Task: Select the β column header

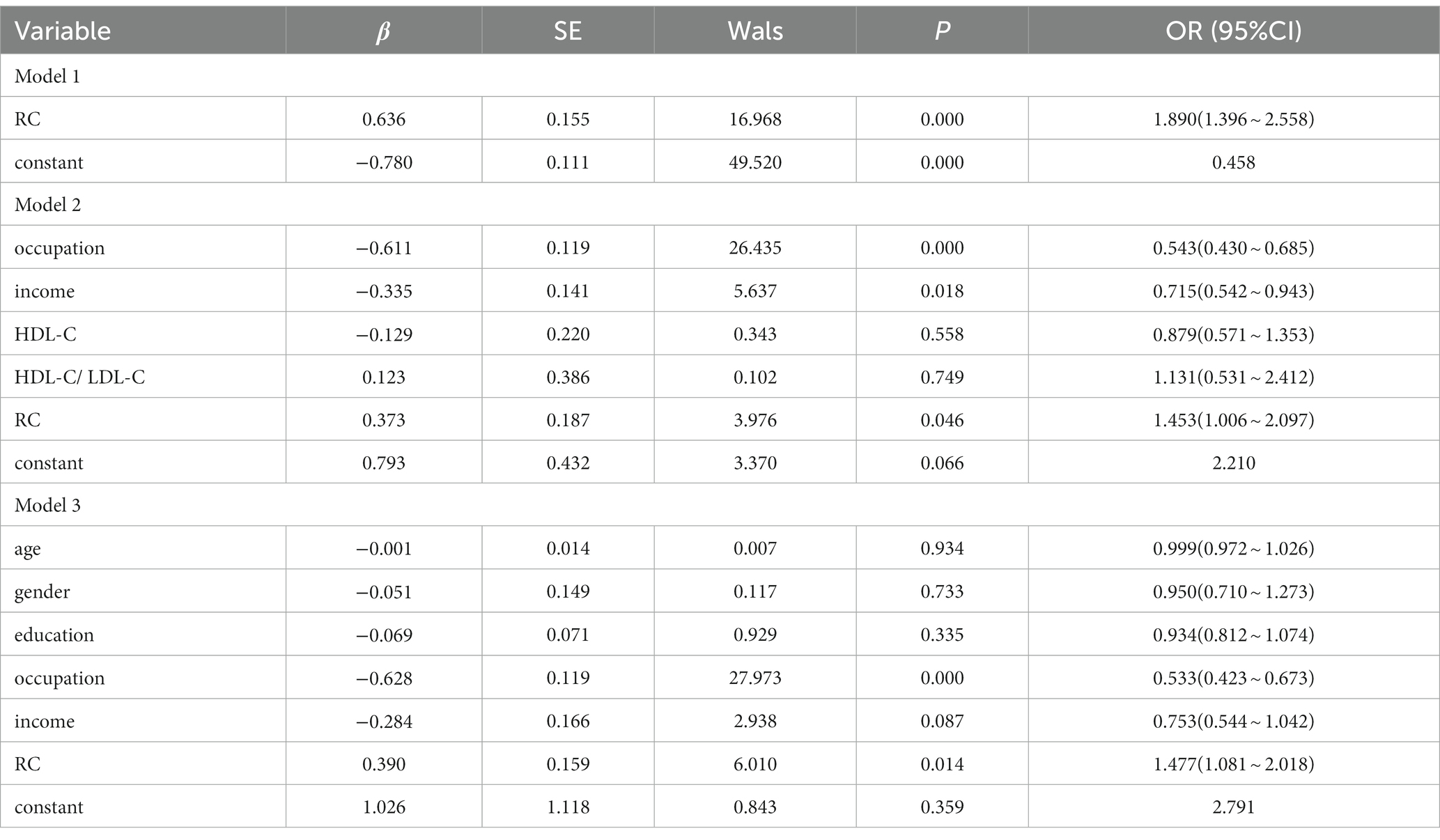Action: [383, 31]
